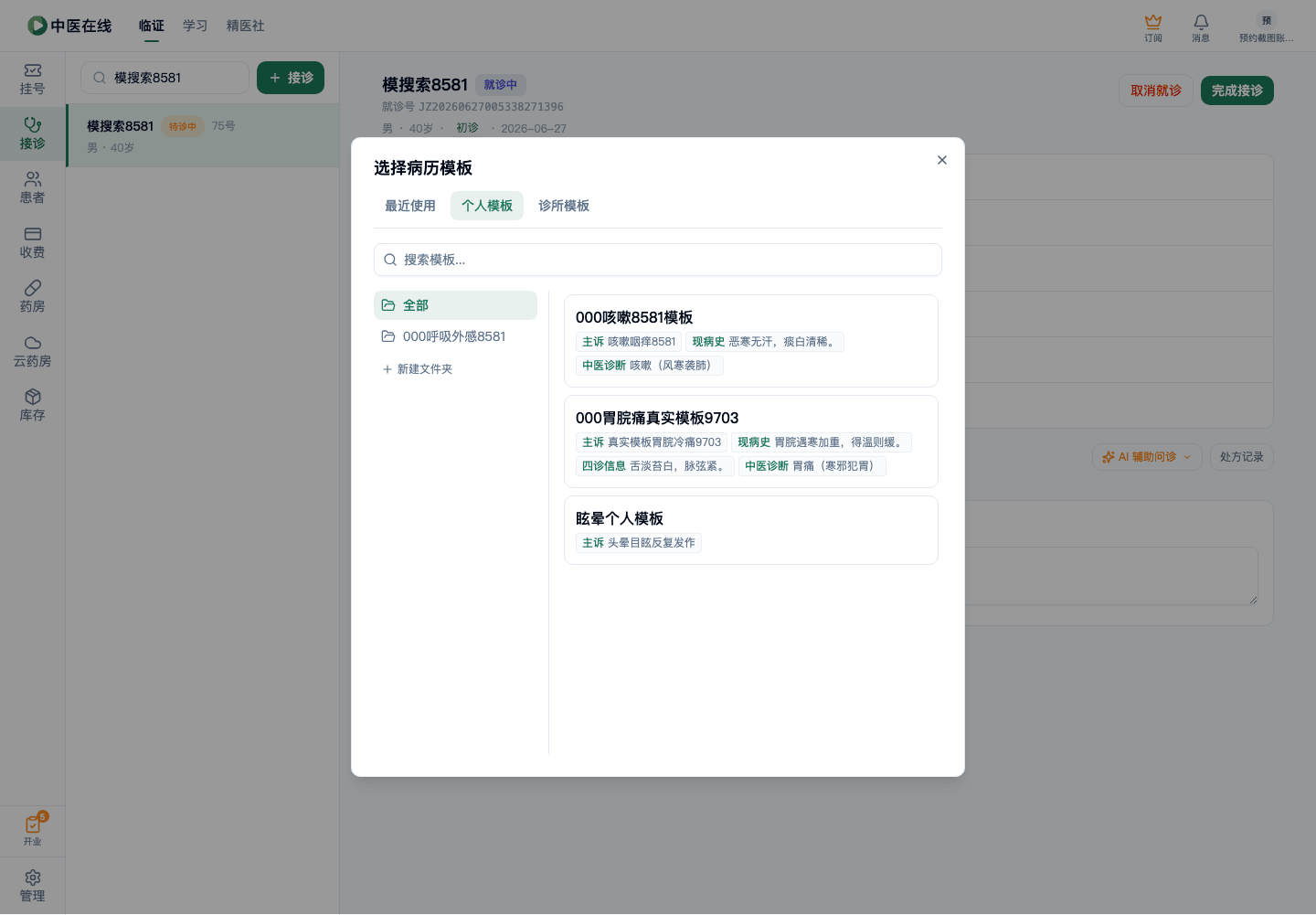1316x915 pixels.
Task: Click the 就诊中 status badge
Action: tap(501, 85)
